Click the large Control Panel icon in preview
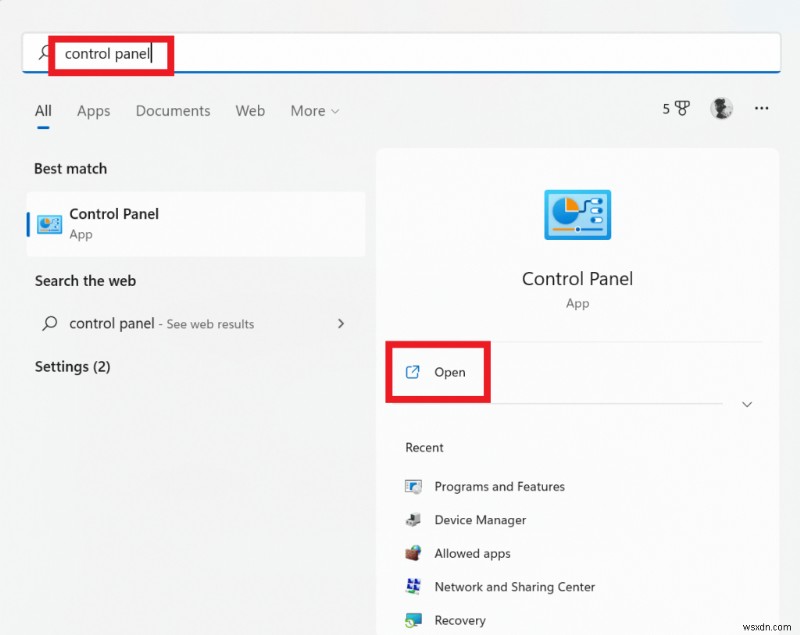The height and width of the screenshot is (635, 800). pos(578,215)
